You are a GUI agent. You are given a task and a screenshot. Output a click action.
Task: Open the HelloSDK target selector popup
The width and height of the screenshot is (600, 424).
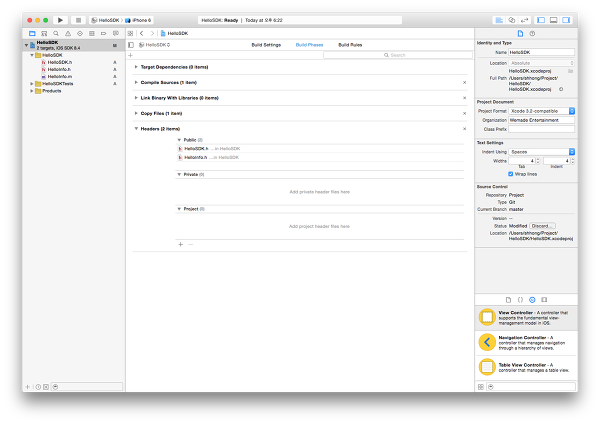click(155, 45)
